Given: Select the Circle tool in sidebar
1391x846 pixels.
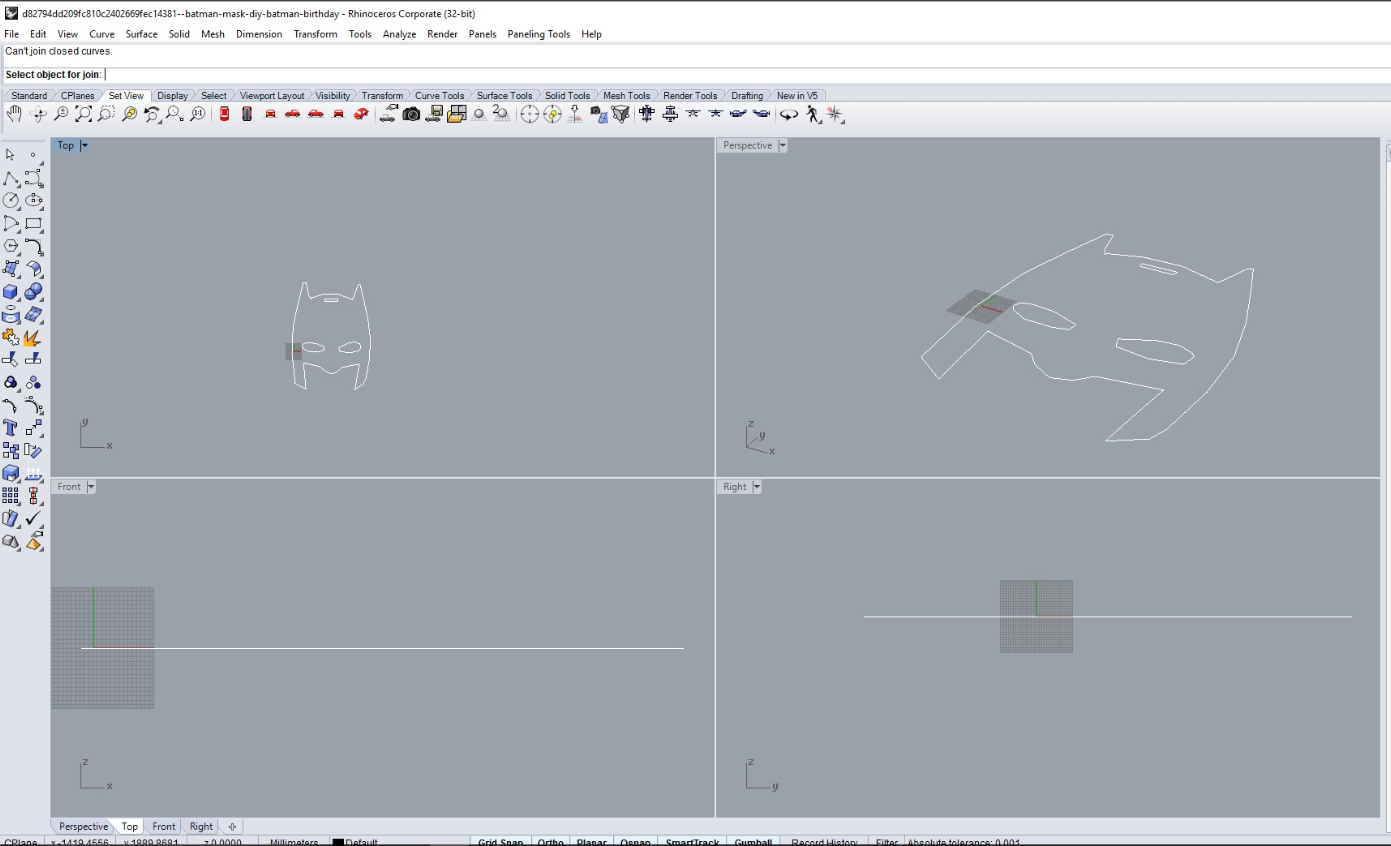Looking at the screenshot, I should click(11, 200).
